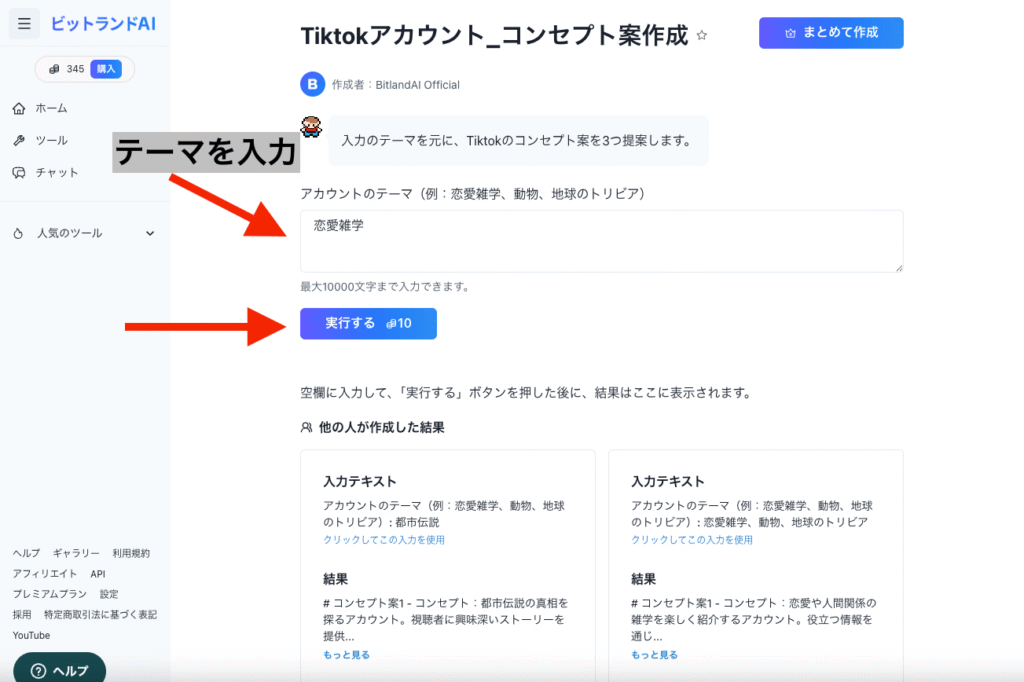The width and height of the screenshot is (1024, 682).
Task: Open the API footer link
Action: pyautogui.click(x=98, y=574)
